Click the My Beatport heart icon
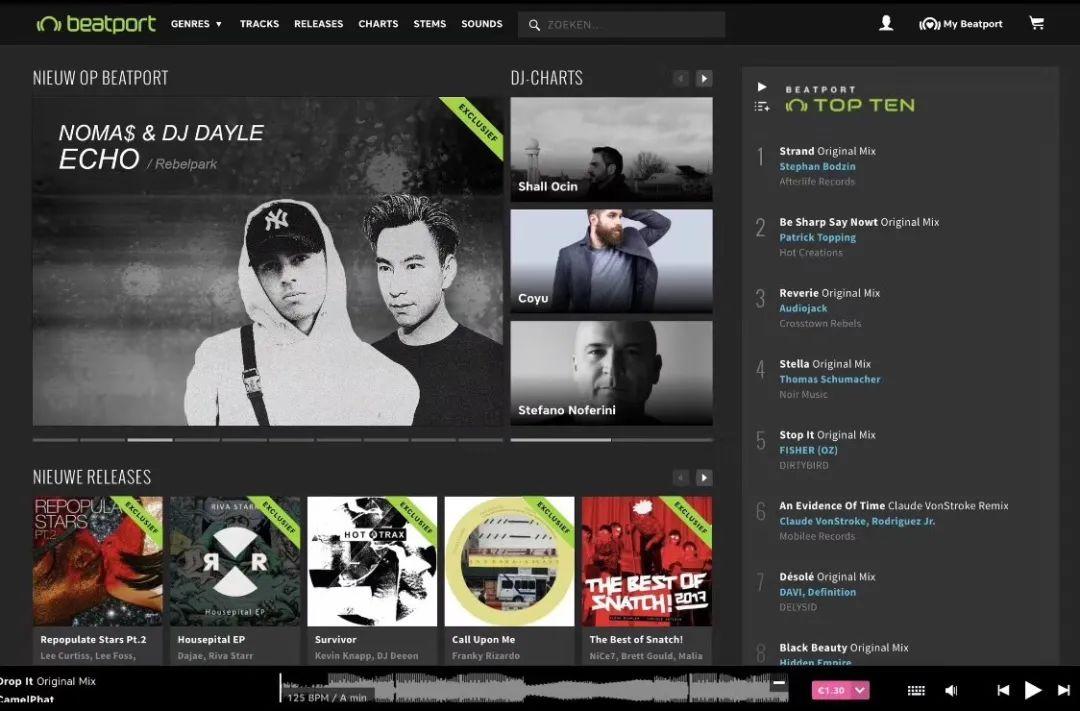The image size is (1080, 711). 929,24
